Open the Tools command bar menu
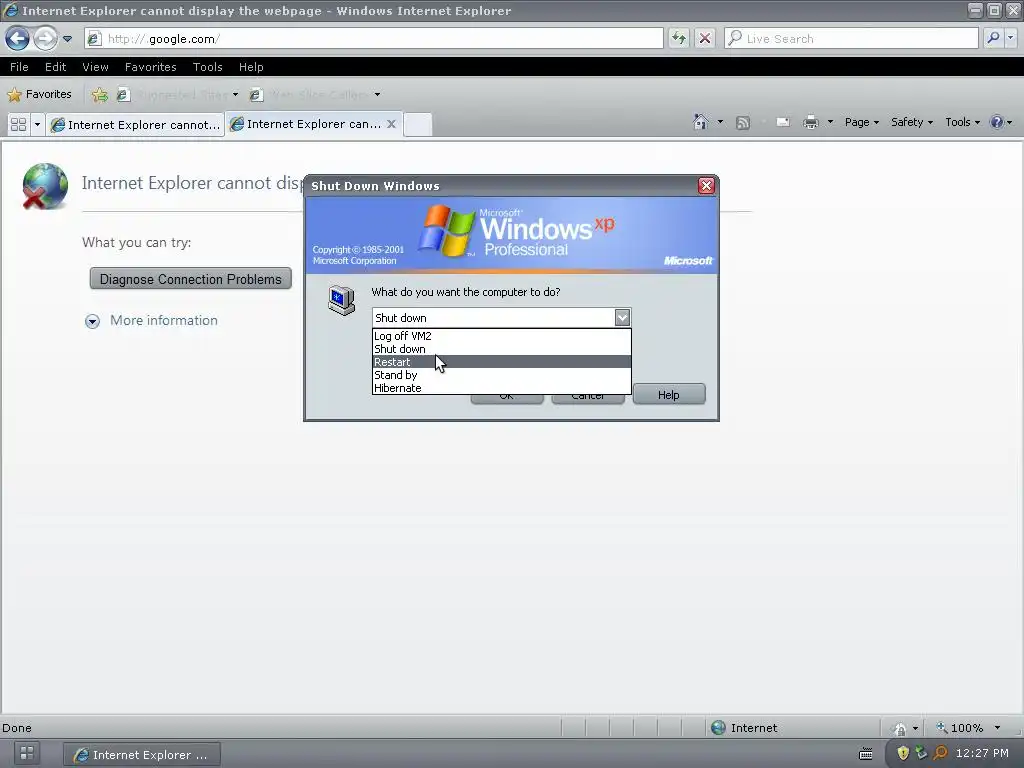Screen dimensions: 1024x768 [963, 122]
